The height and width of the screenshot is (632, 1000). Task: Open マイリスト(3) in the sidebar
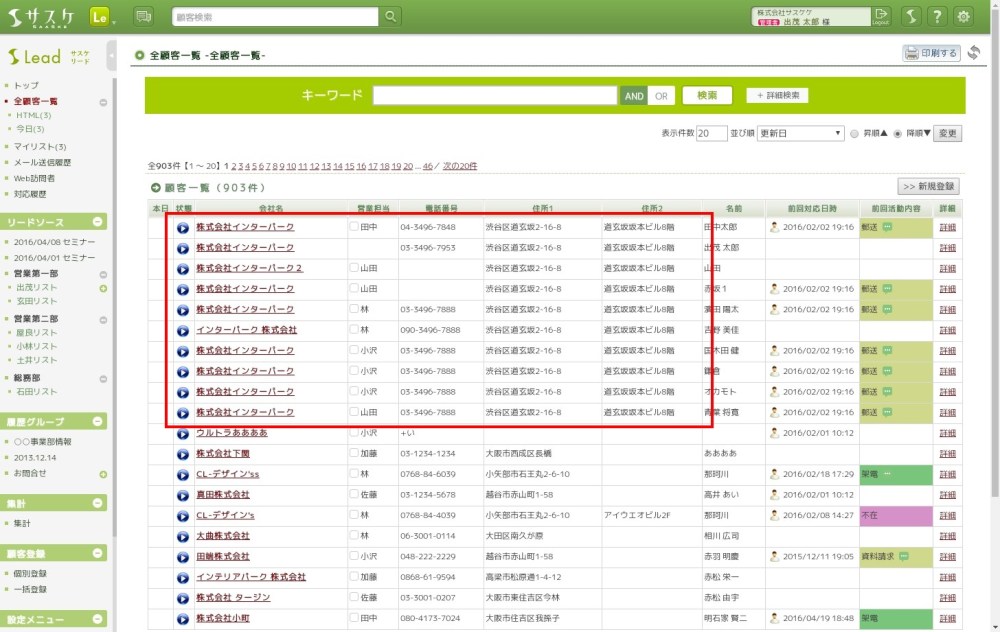coord(40,147)
